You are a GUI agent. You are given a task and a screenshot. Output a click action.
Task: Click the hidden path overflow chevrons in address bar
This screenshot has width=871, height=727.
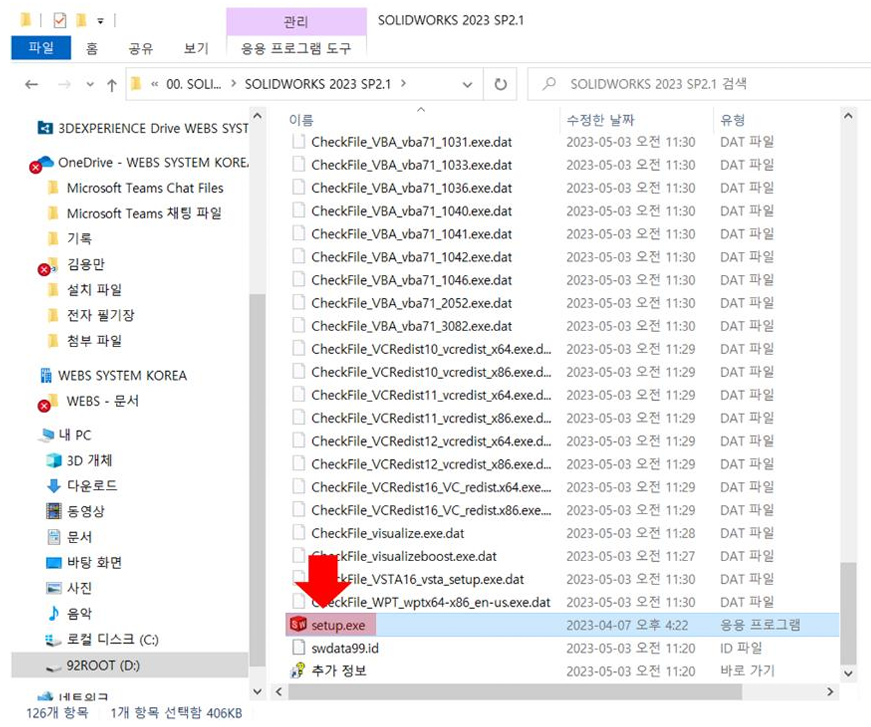(x=154, y=84)
